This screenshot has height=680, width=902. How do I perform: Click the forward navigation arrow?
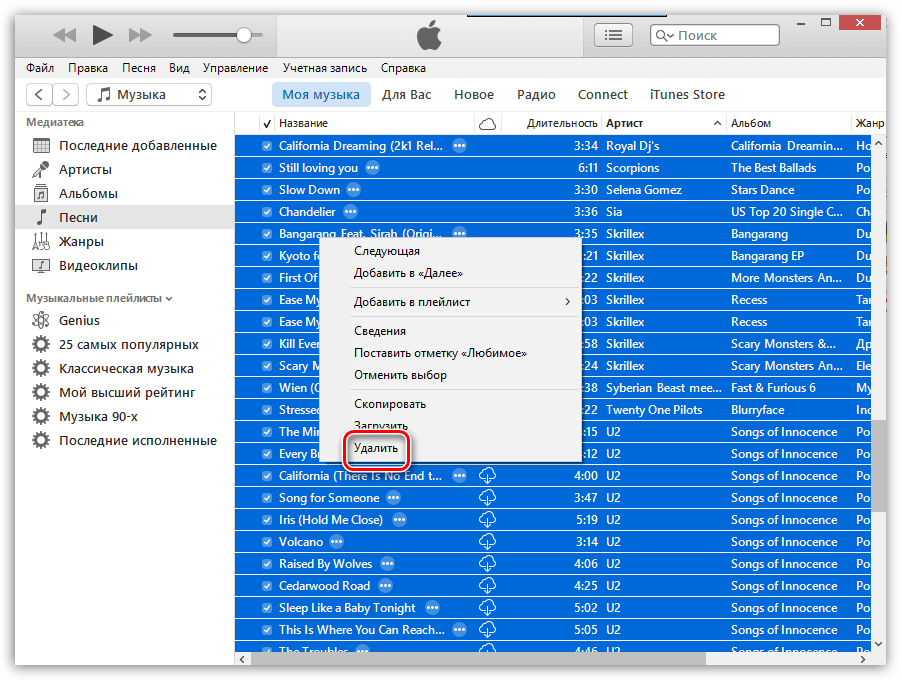tap(66, 94)
